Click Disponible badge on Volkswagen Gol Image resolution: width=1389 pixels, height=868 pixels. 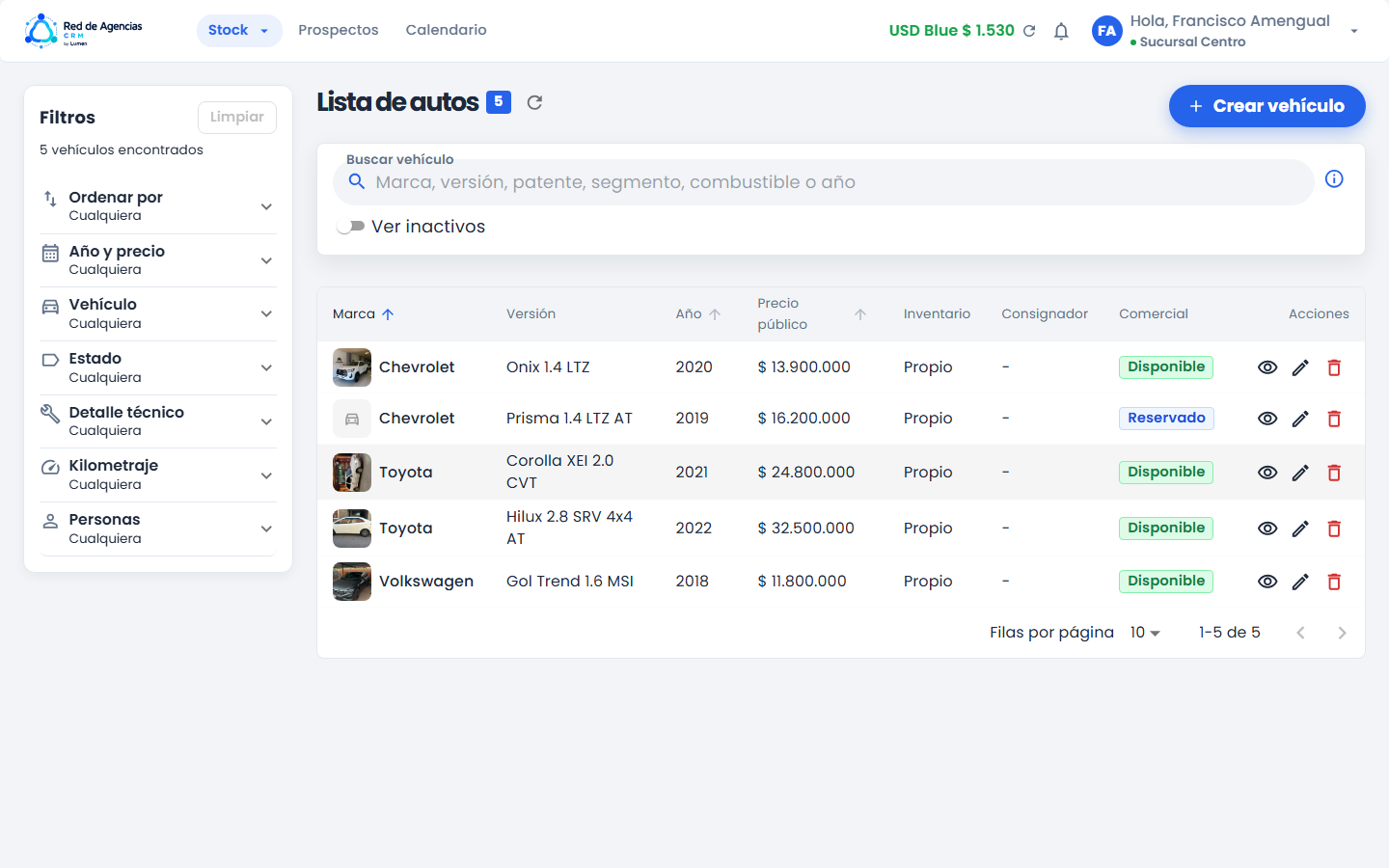(1166, 582)
